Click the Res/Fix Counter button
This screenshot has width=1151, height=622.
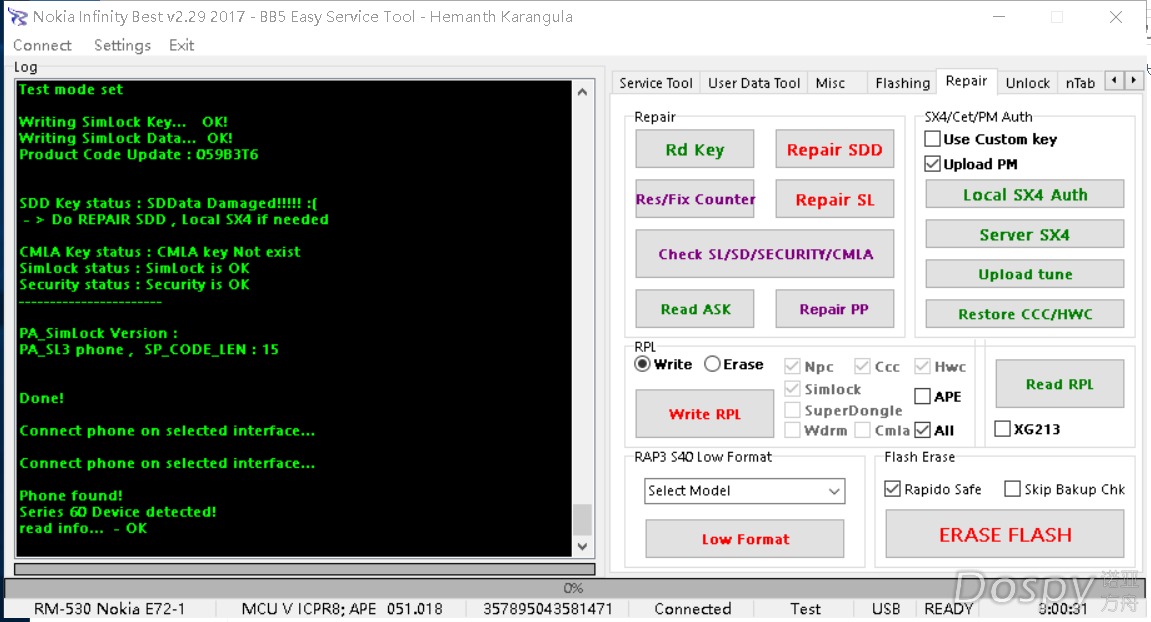pyautogui.click(x=694, y=199)
